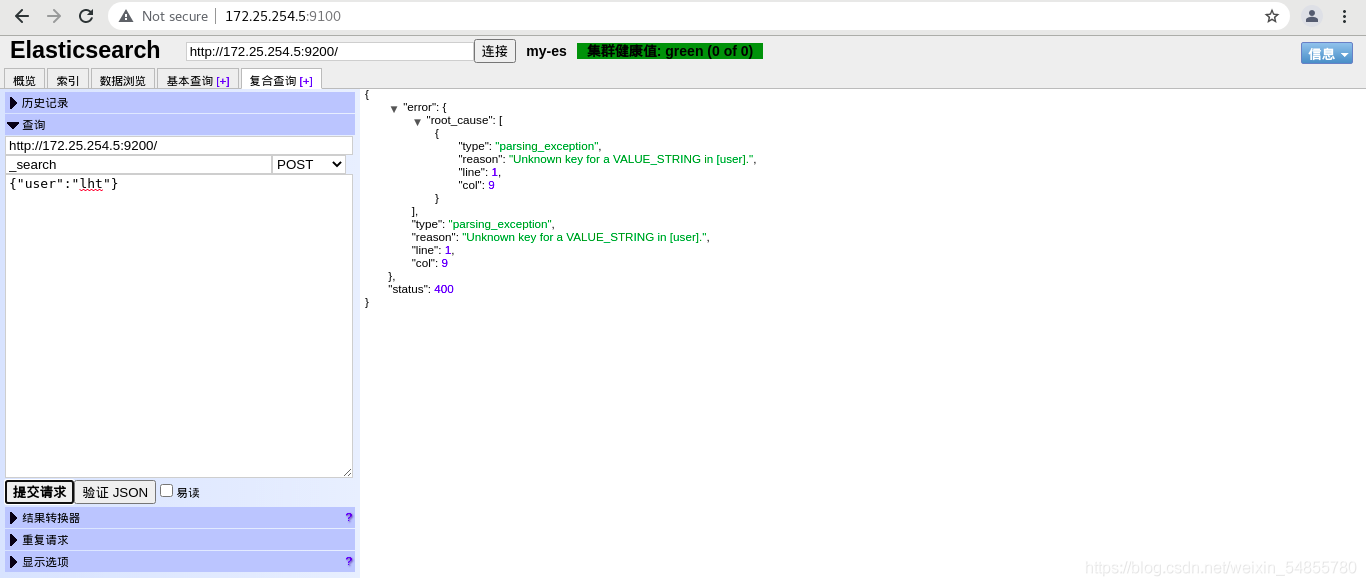This screenshot has width=1366, height=586.
Task: Focus the query base URL field
Action: [x=179, y=145]
